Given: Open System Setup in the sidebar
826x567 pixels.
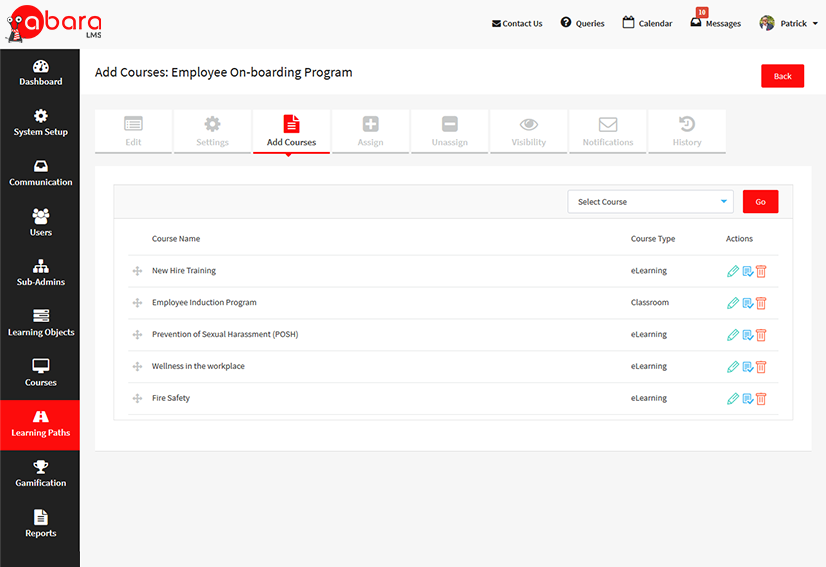Looking at the screenshot, I should 41,124.
